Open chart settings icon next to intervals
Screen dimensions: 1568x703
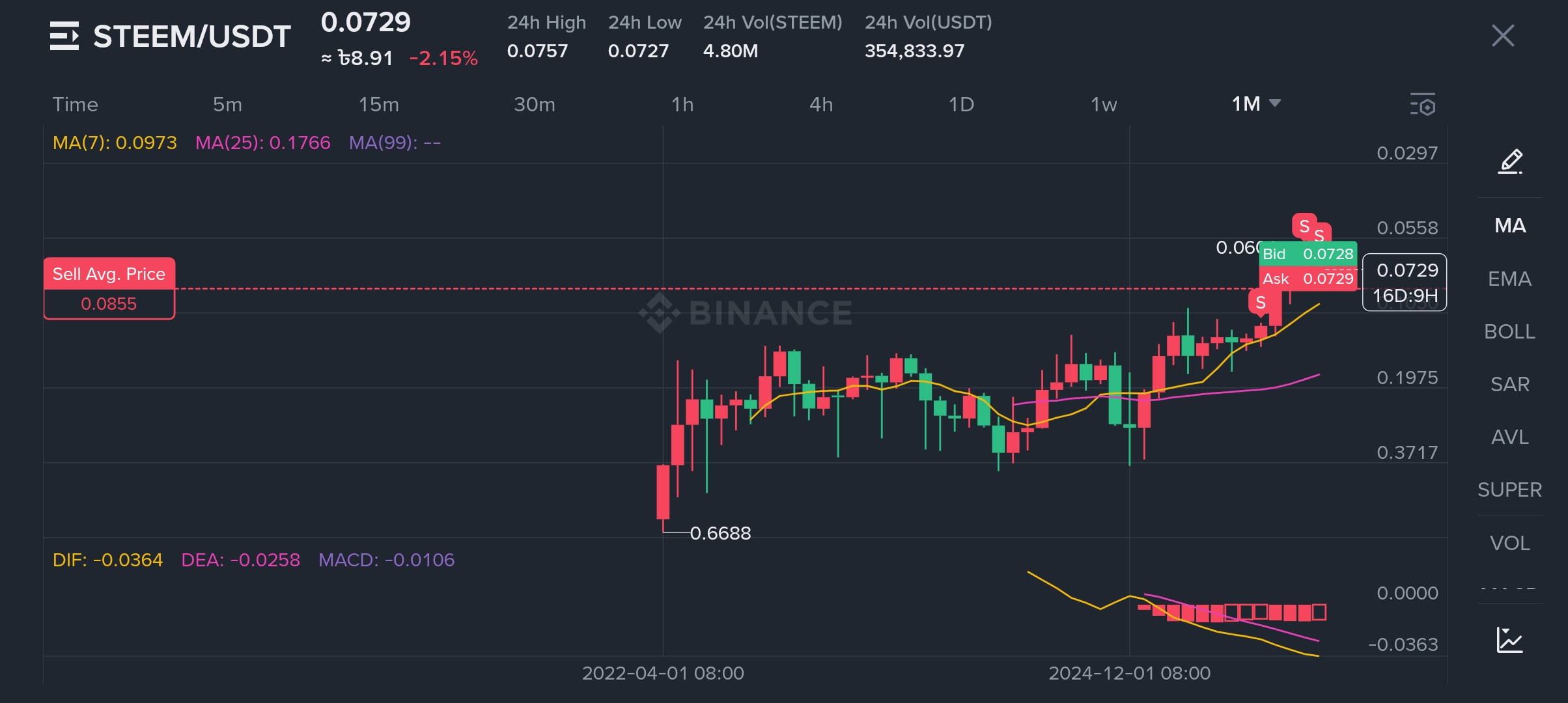pyautogui.click(x=1423, y=105)
